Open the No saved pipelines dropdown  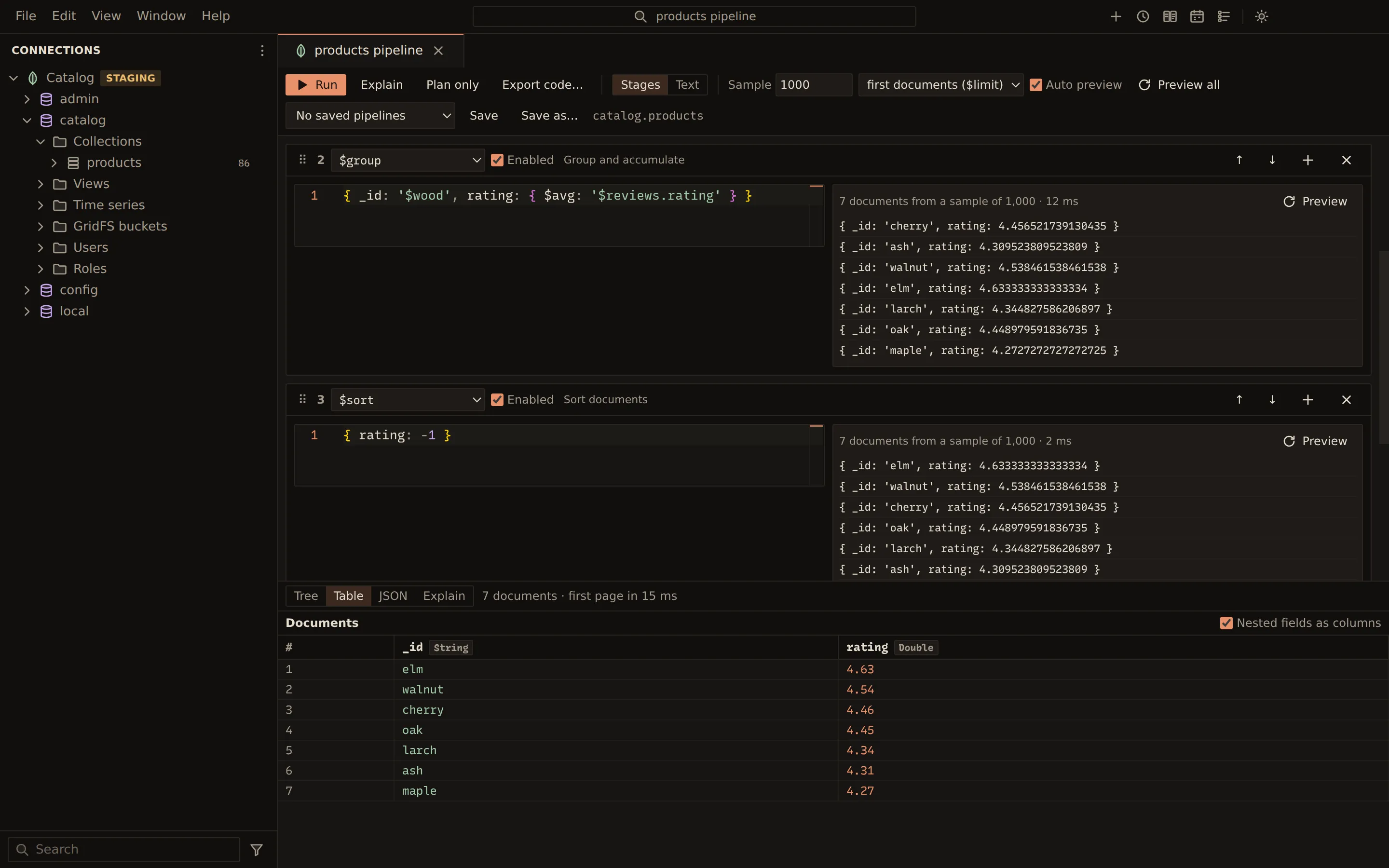[x=370, y=116]
